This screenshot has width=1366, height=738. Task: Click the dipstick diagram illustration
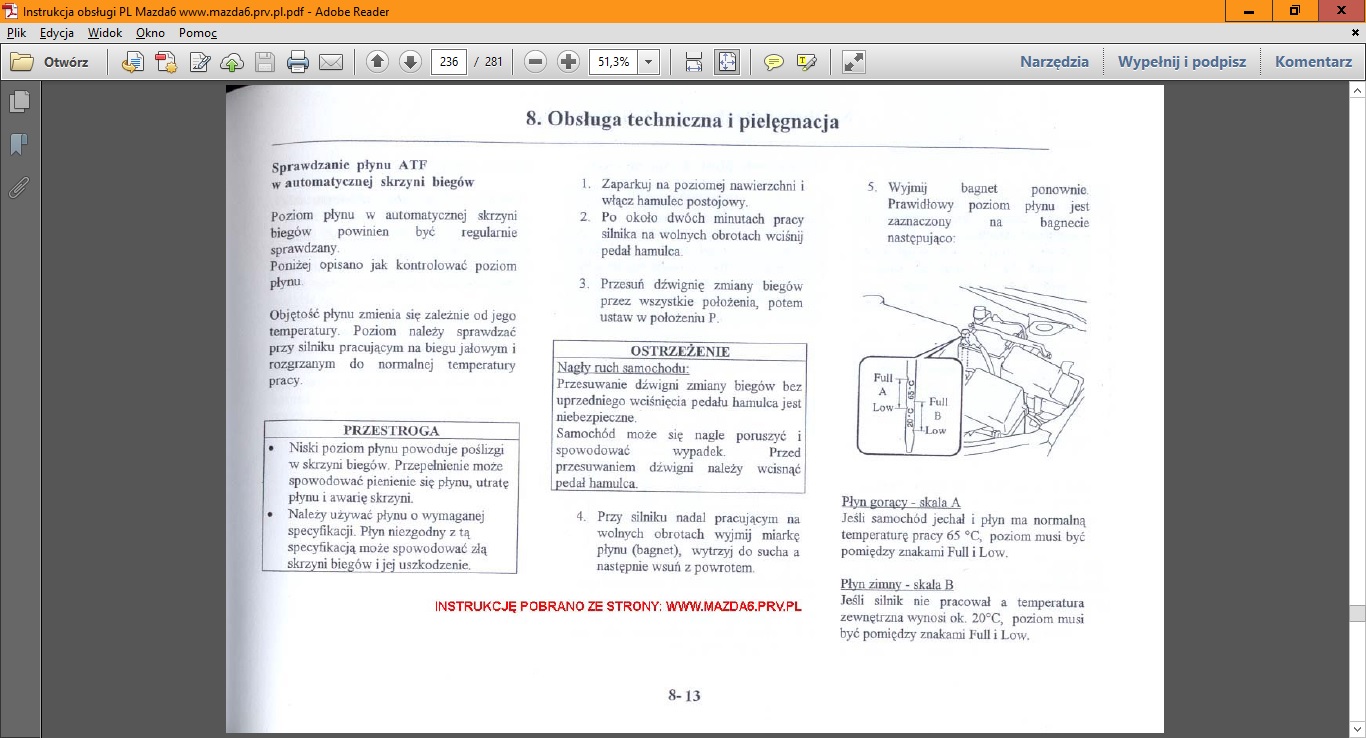[971, 372]
